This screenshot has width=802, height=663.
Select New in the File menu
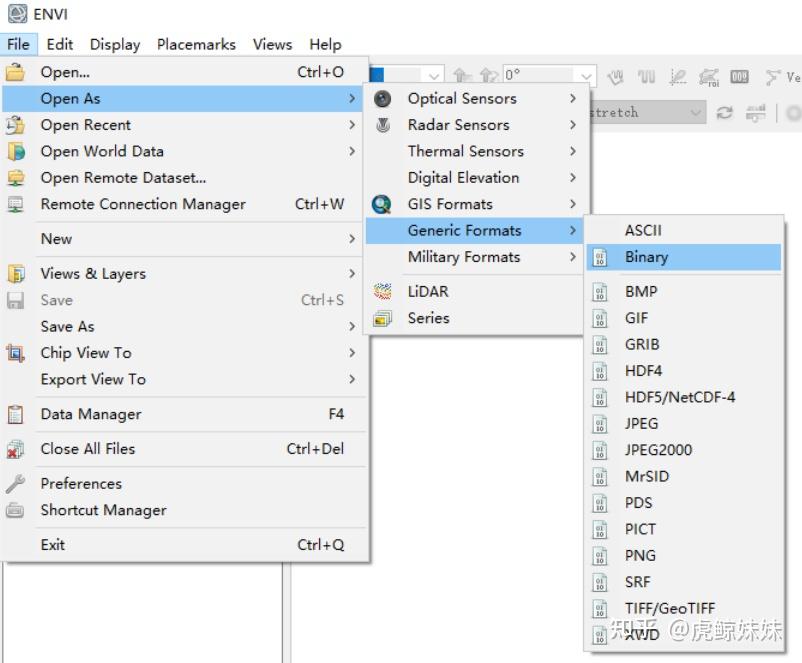point(185,239)
